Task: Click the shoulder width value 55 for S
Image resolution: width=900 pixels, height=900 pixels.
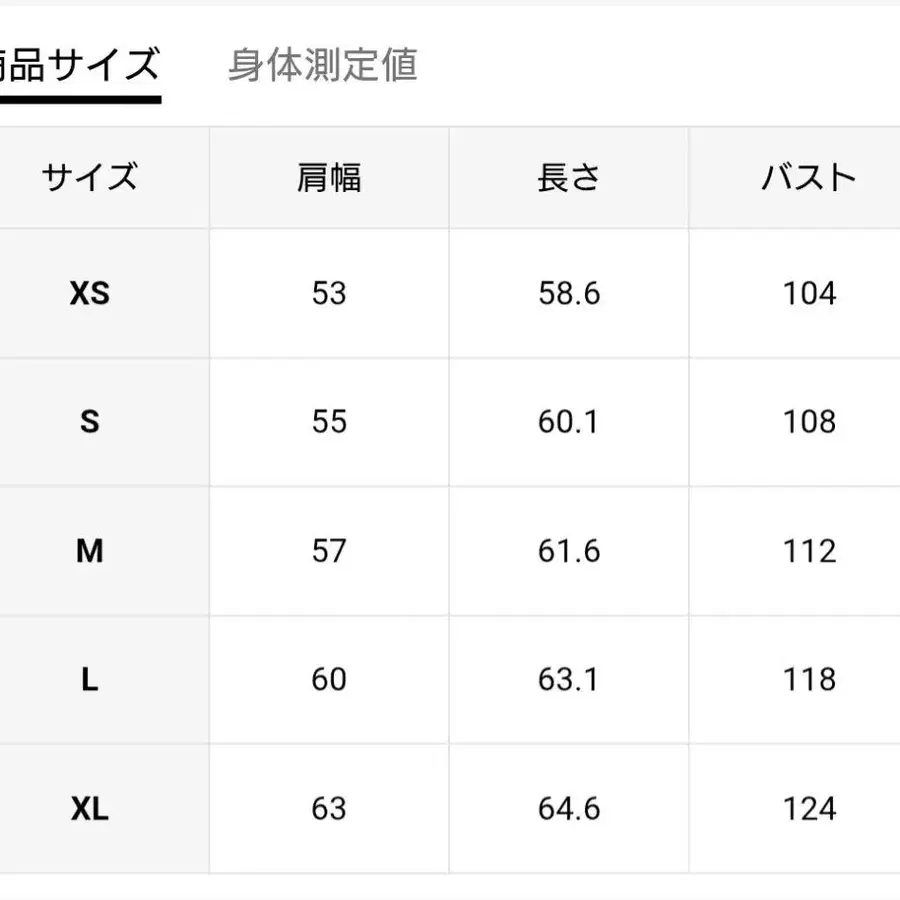Action: tap(330, 422)
